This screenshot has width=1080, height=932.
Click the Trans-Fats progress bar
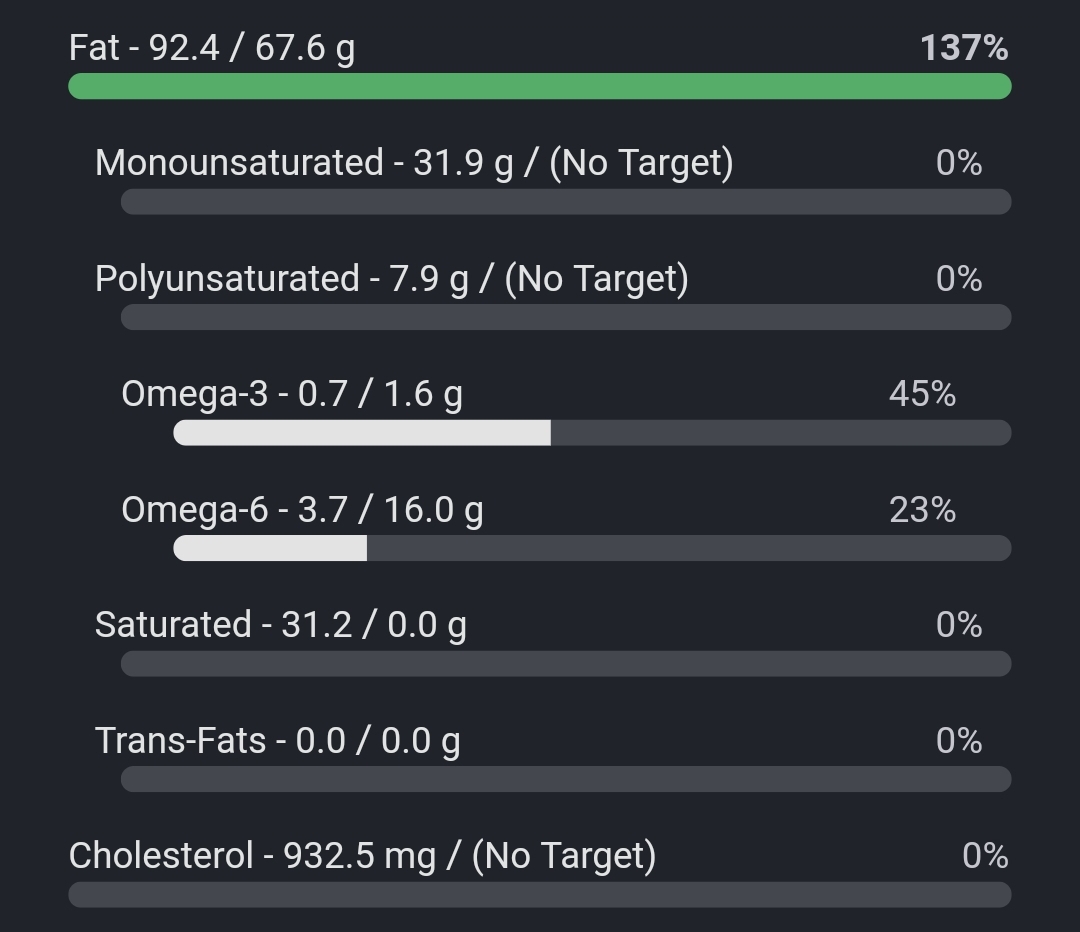tap(566, 779)
